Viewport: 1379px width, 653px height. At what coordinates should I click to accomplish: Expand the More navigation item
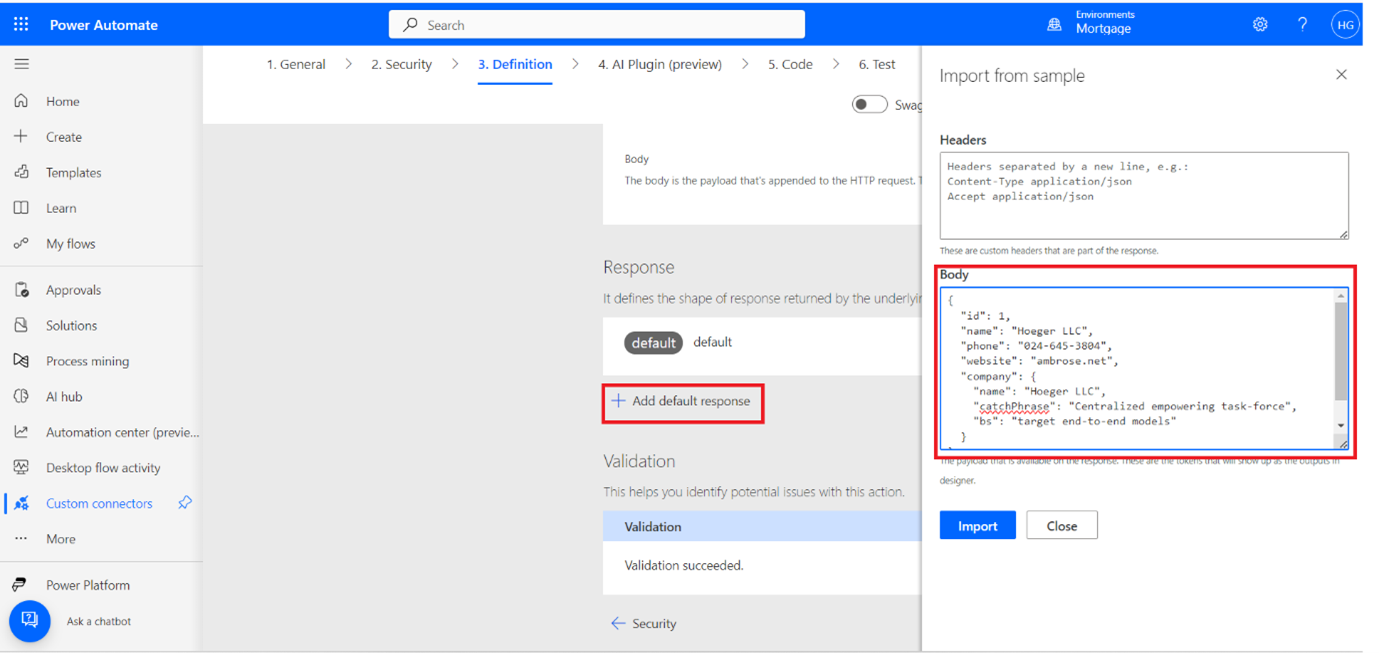60,539
